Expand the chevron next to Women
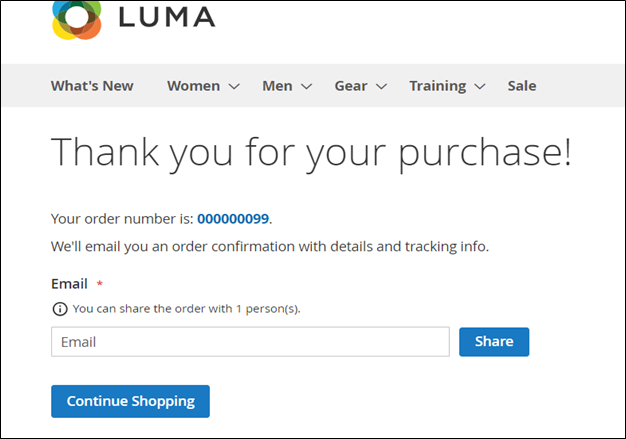The width and height of the screenshot is (626, 439). [x=234, y=87]
